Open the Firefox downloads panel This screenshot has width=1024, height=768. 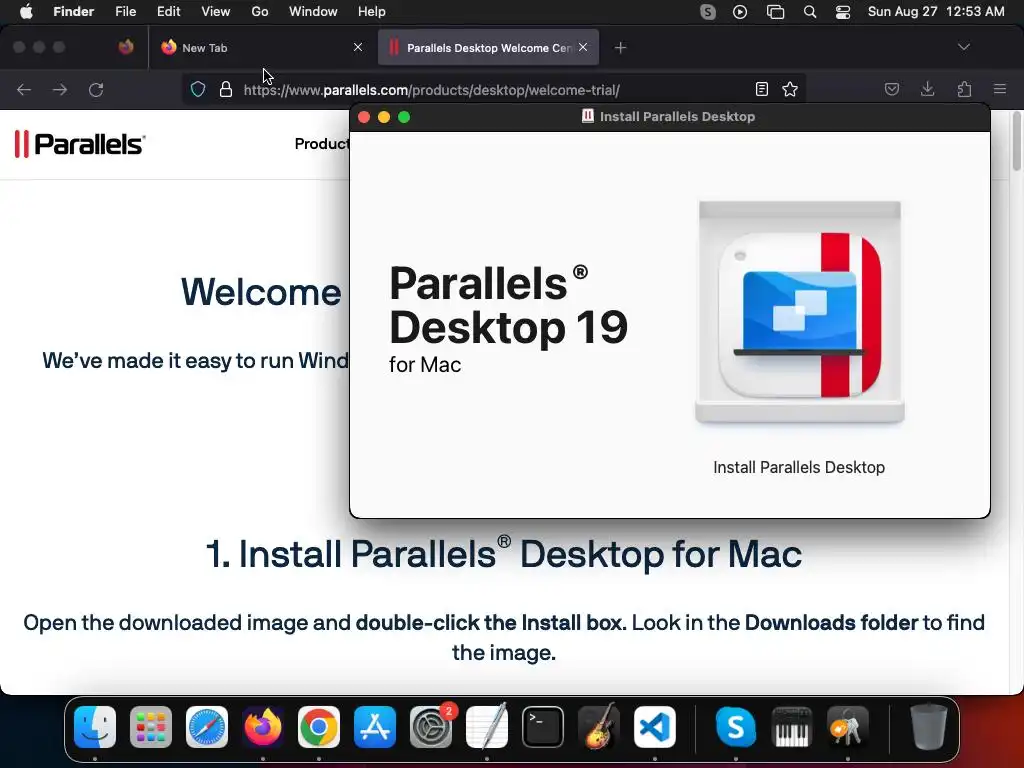pos(928,89)
